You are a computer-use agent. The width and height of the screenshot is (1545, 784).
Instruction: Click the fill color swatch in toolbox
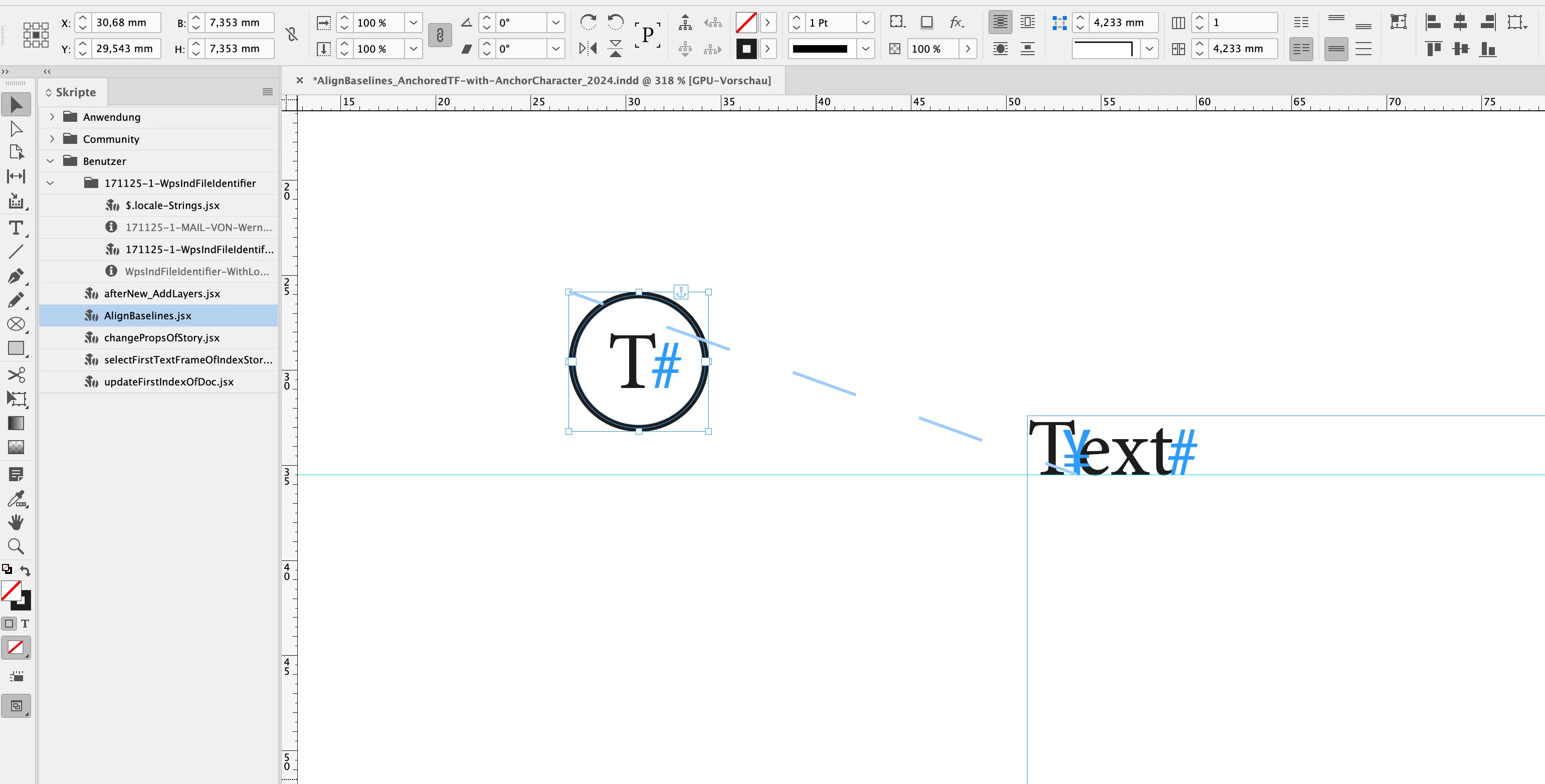tap(12, 591)
